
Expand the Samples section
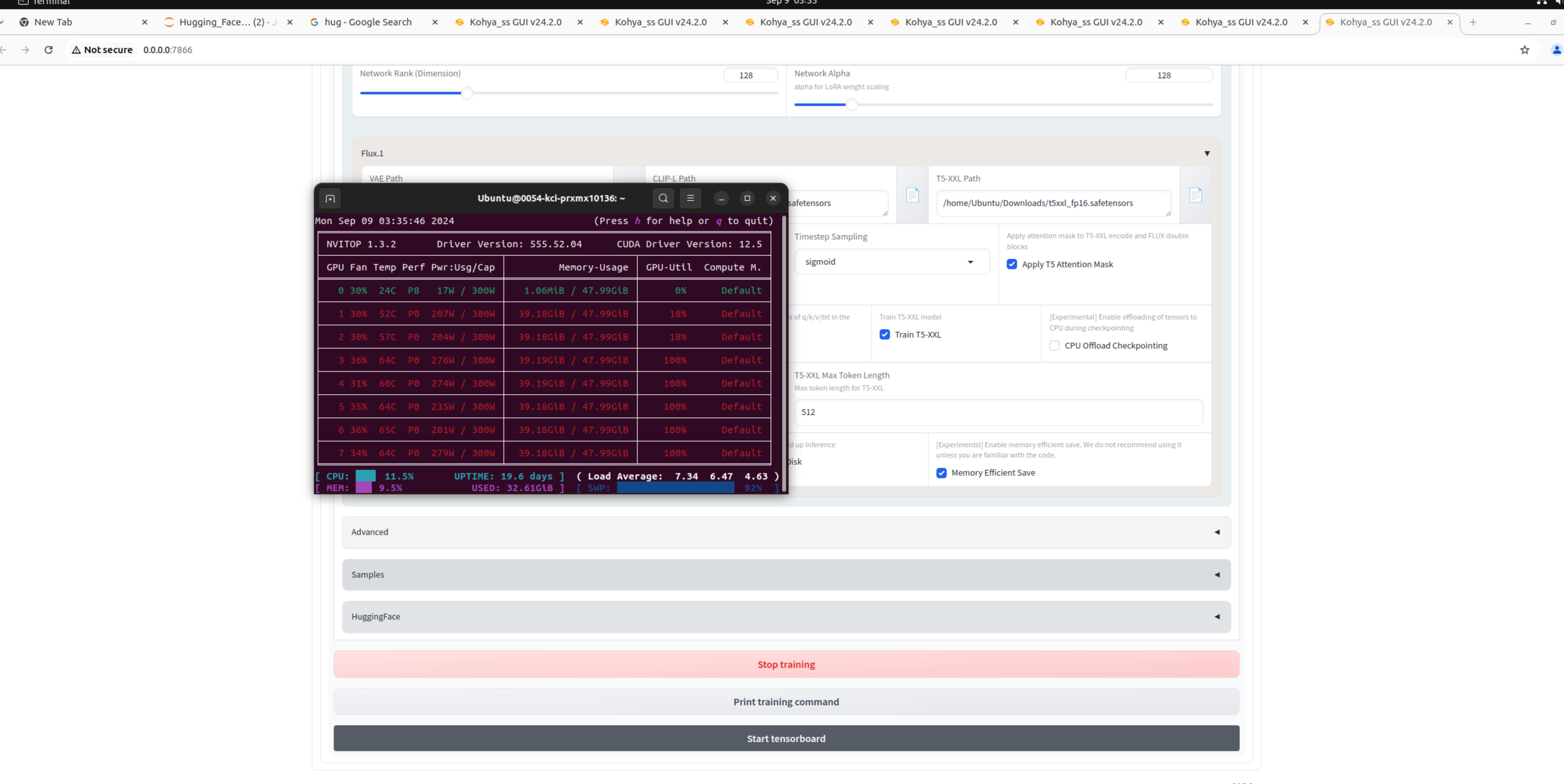(x=785, y=575)
